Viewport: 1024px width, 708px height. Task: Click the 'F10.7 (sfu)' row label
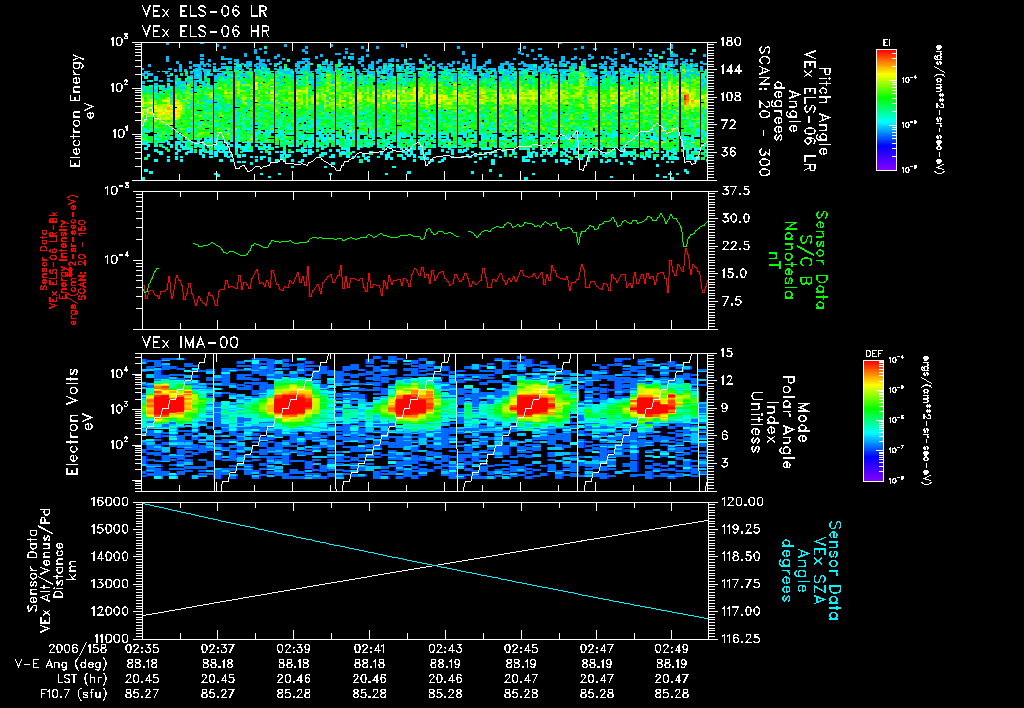click(x=72, y=694)
